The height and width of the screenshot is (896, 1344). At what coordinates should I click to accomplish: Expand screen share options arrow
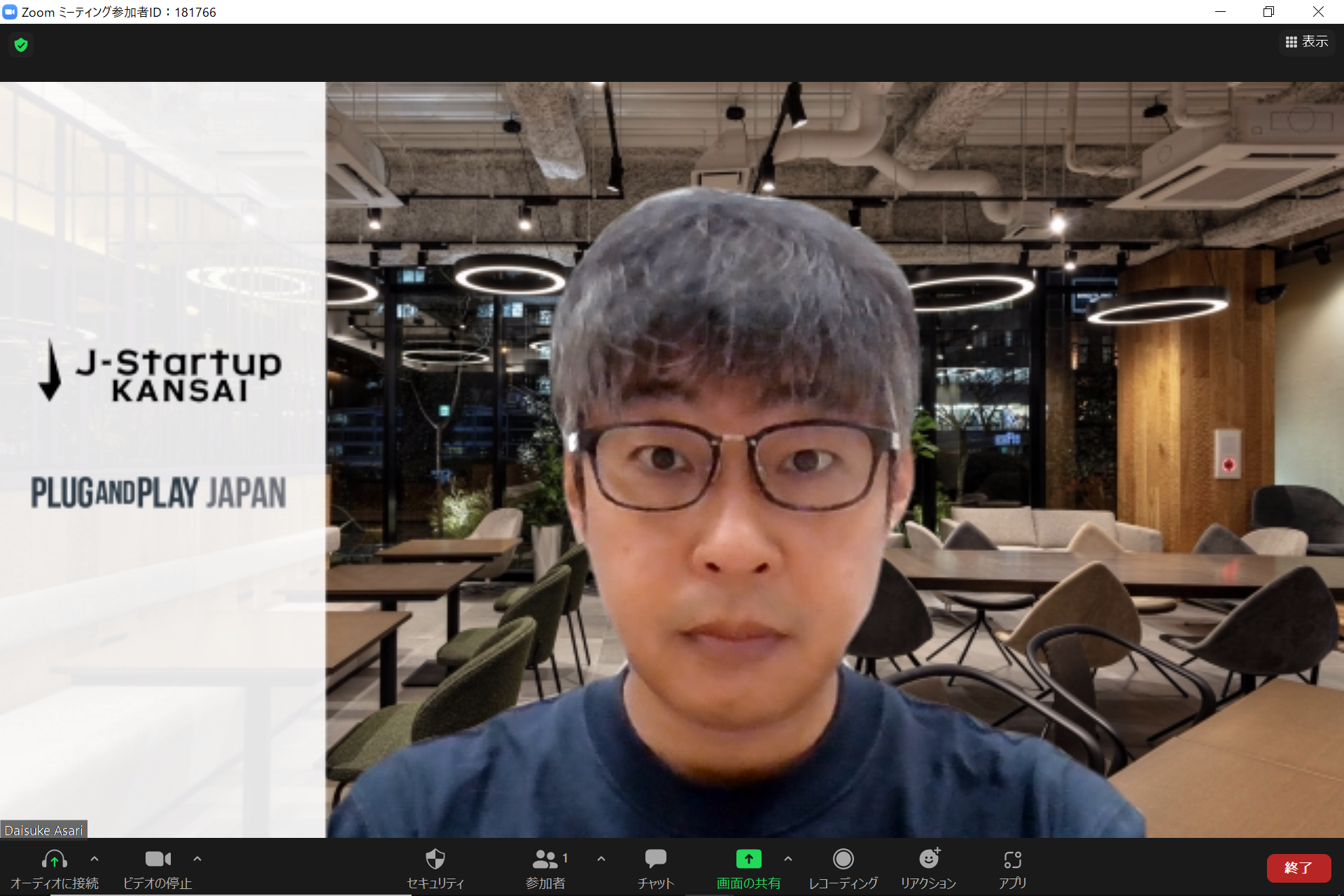tap(788, 858)
